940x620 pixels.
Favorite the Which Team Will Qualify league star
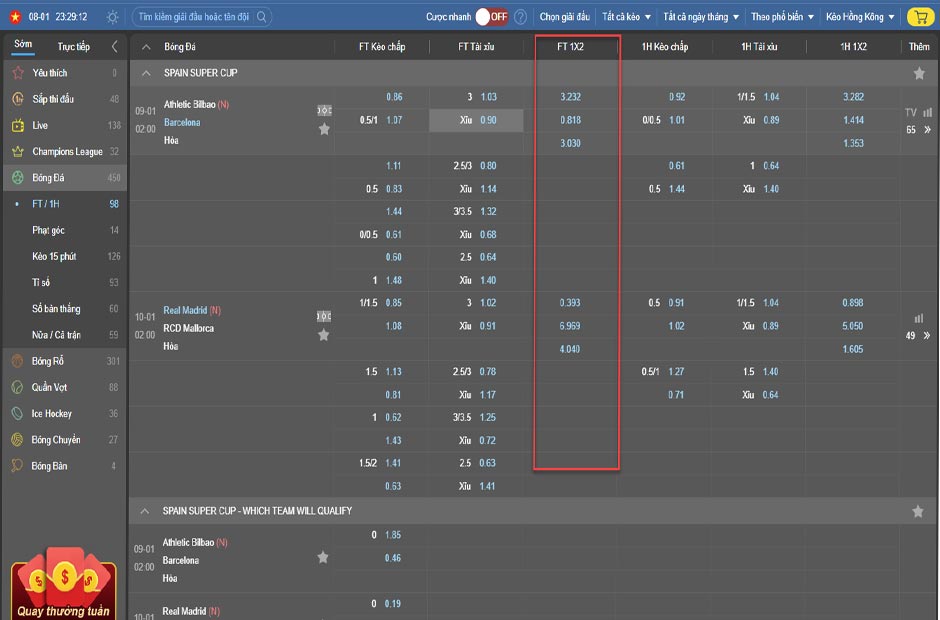(918, 511)
